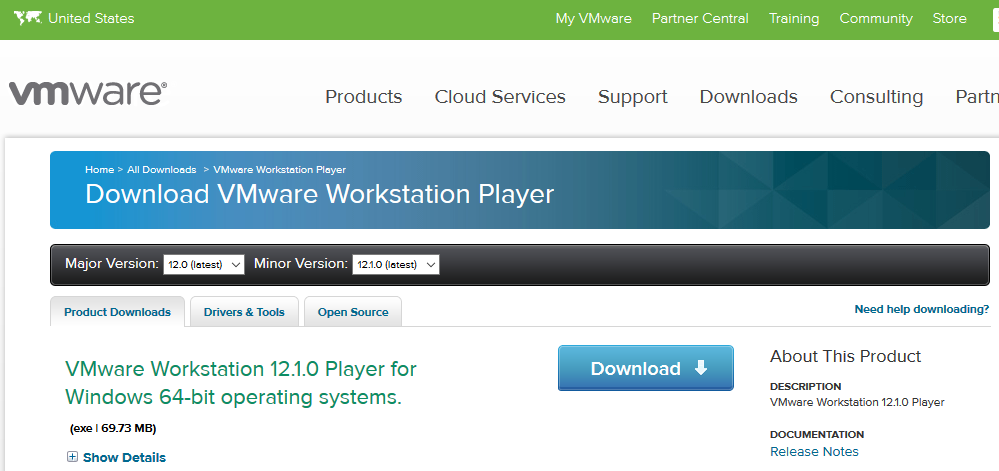Open the My VMware link
The width and height of the screenshot is (999, 471).
coord(594,18)
